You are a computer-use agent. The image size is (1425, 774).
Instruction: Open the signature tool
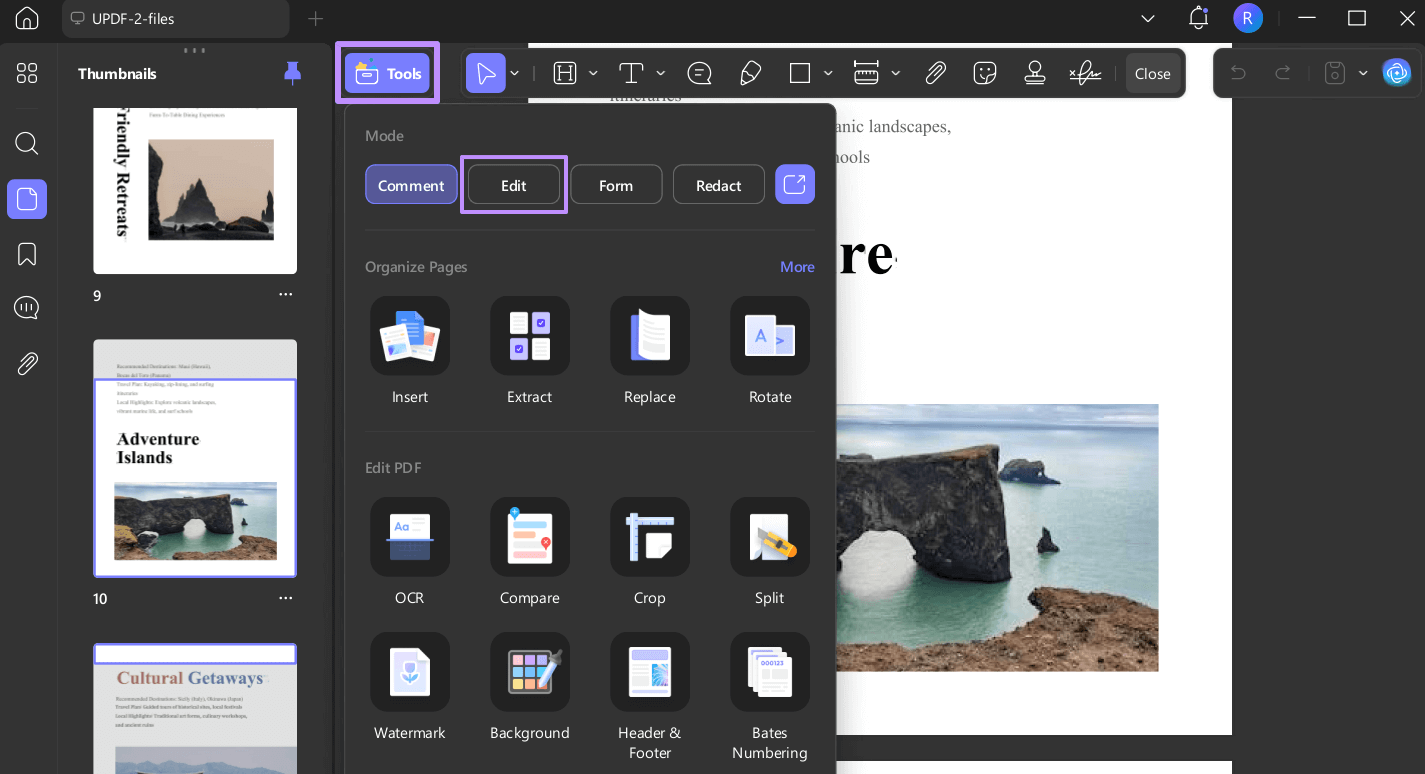coord(1085,72)
